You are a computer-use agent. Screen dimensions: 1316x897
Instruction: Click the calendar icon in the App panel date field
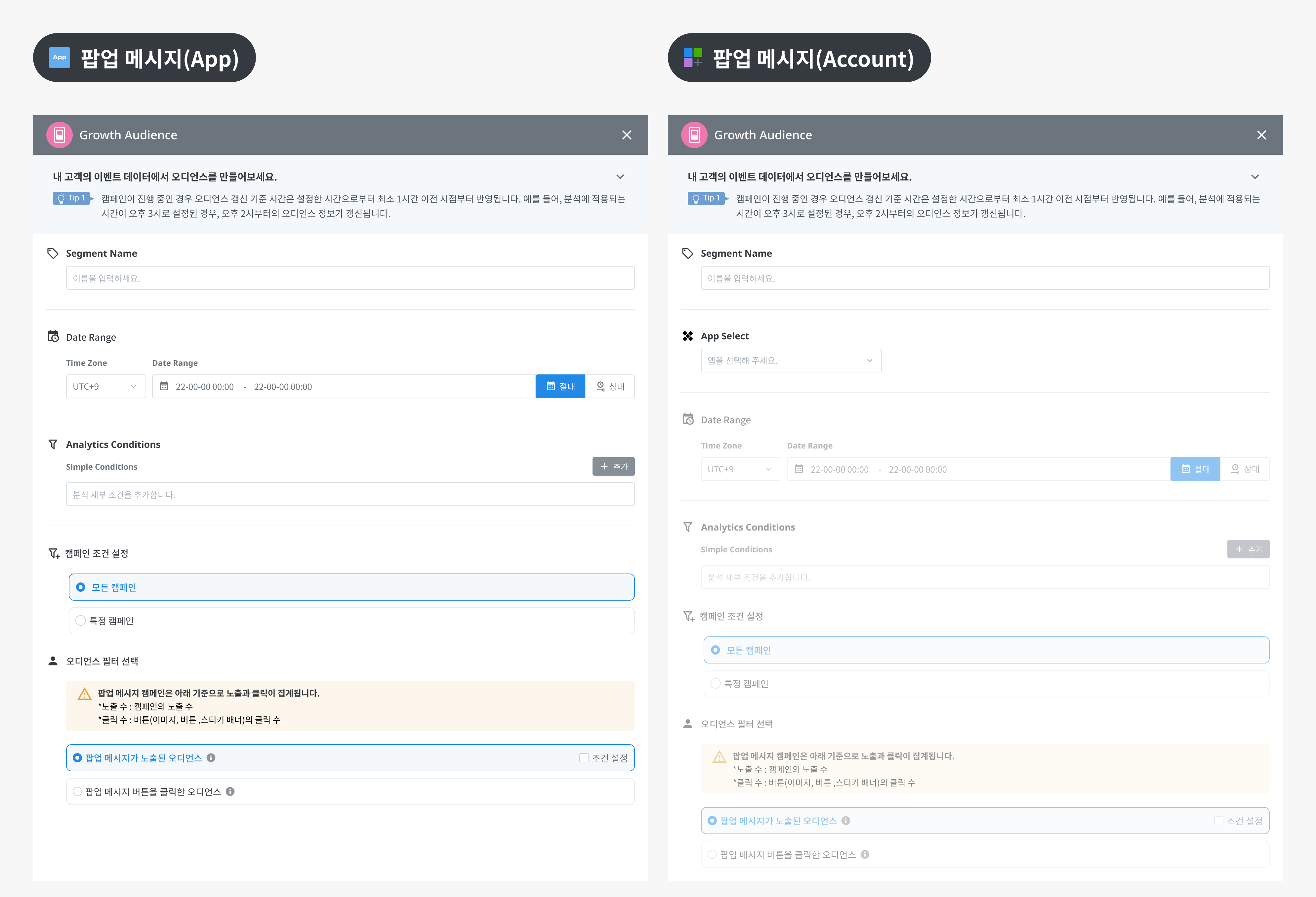164,386
